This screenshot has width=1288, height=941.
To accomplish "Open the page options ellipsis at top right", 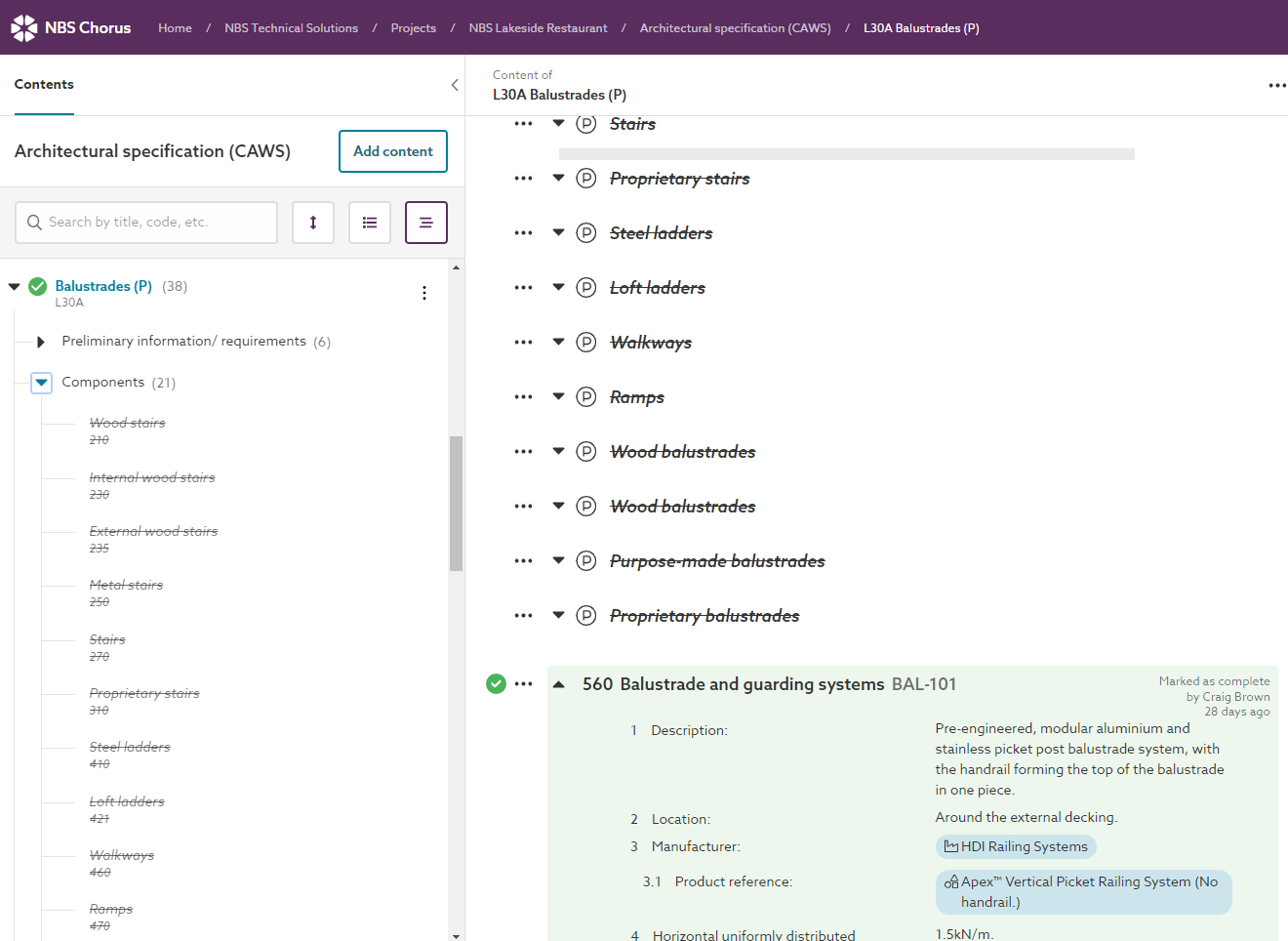I will click(x=1276, y=86).
